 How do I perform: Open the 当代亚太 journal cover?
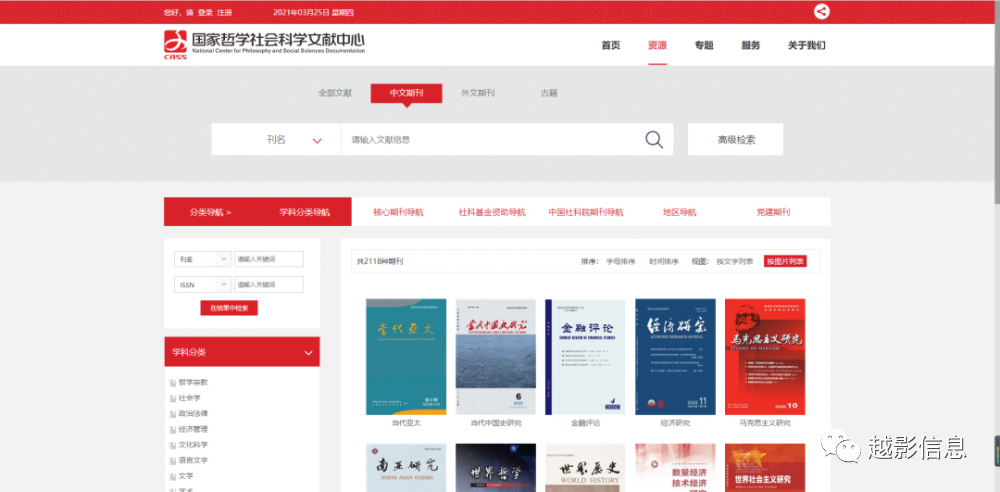tap(406, 357)
